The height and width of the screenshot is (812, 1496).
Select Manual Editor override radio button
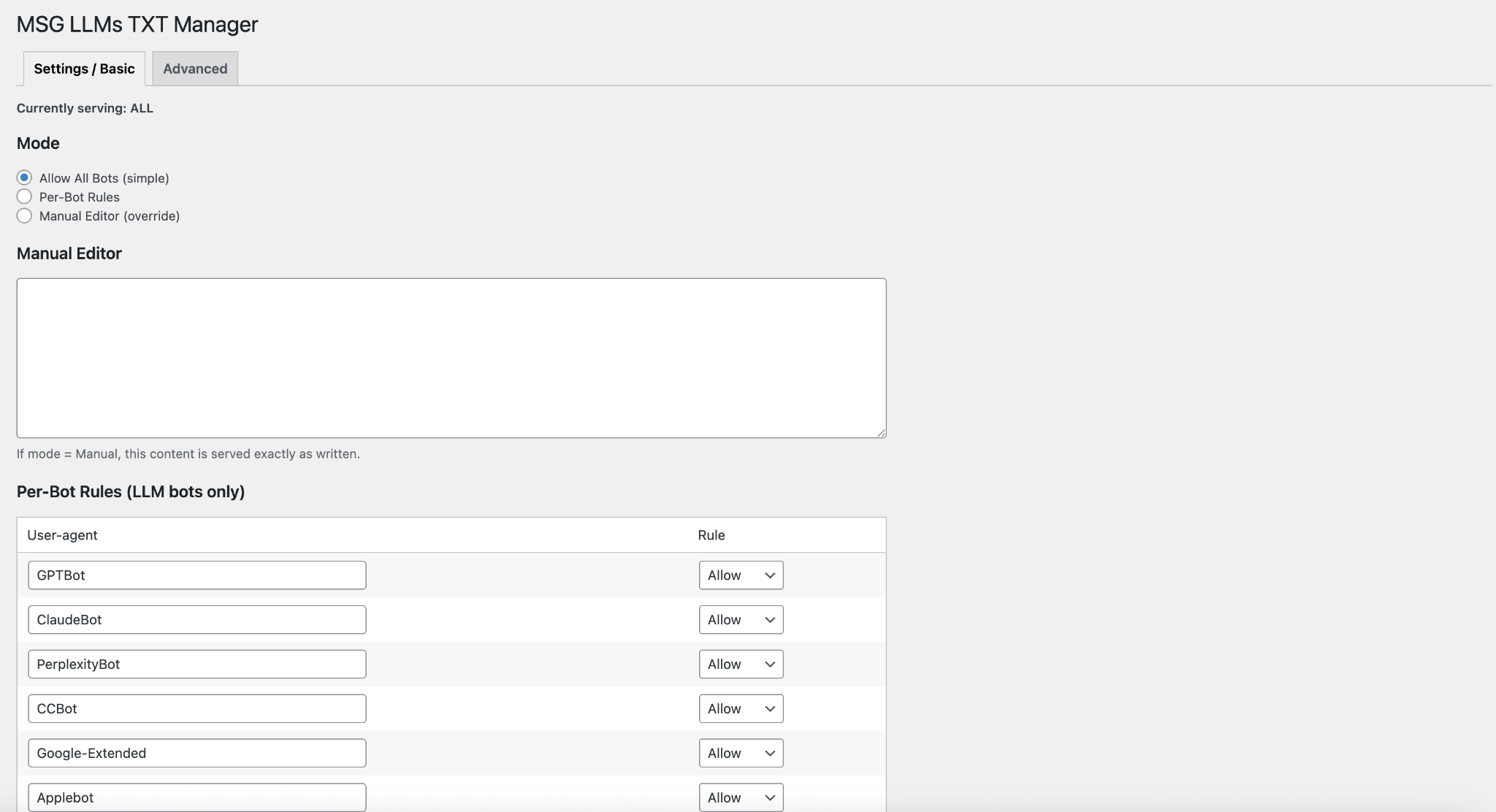[24, 215]
